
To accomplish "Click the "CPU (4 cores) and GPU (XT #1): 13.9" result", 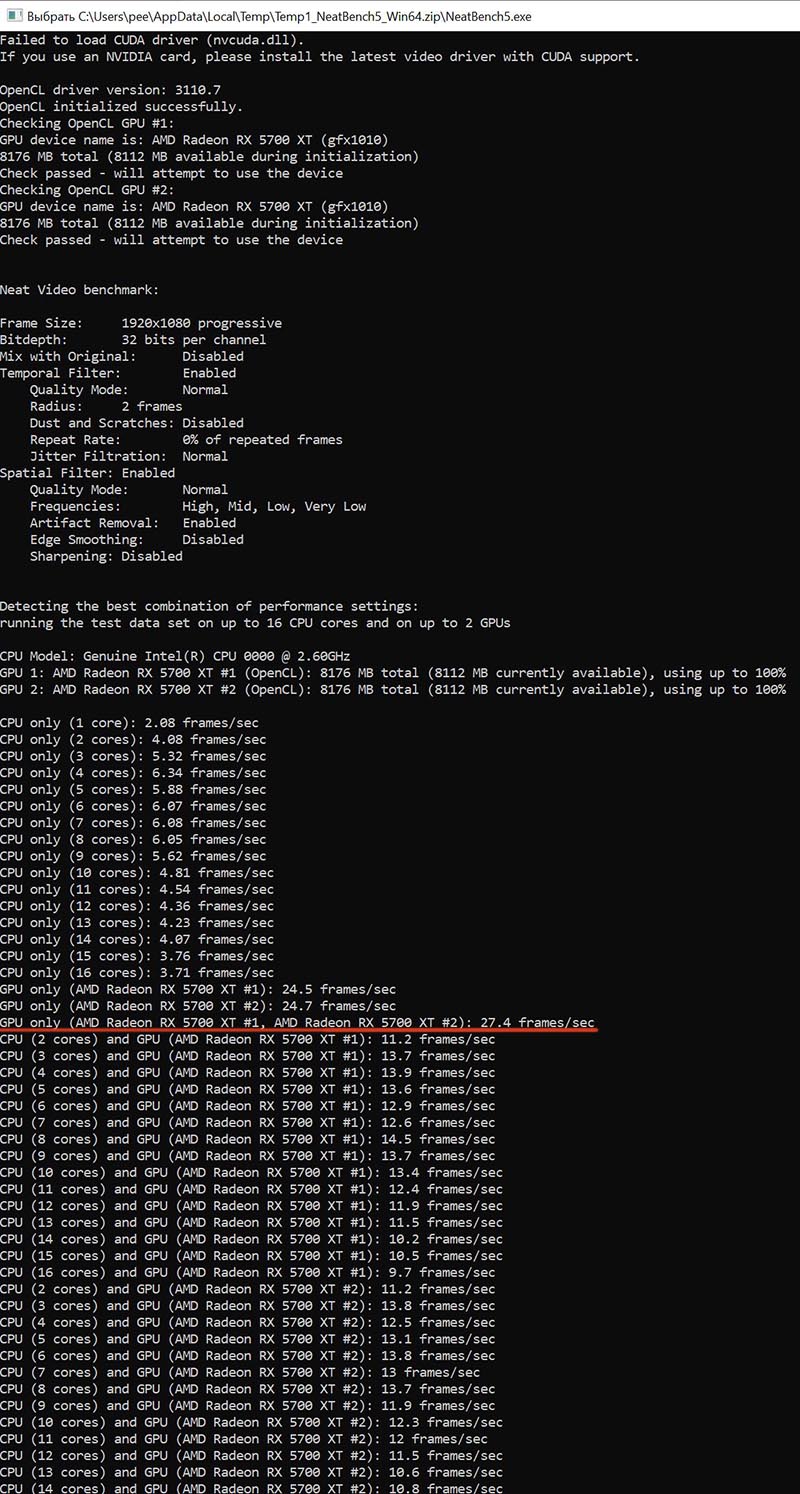I will click(248, 1073).
